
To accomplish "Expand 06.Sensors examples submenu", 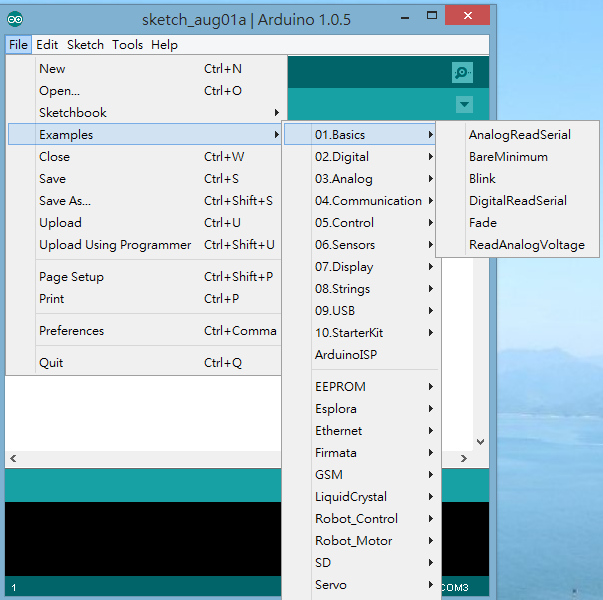I will click(361, 245).
